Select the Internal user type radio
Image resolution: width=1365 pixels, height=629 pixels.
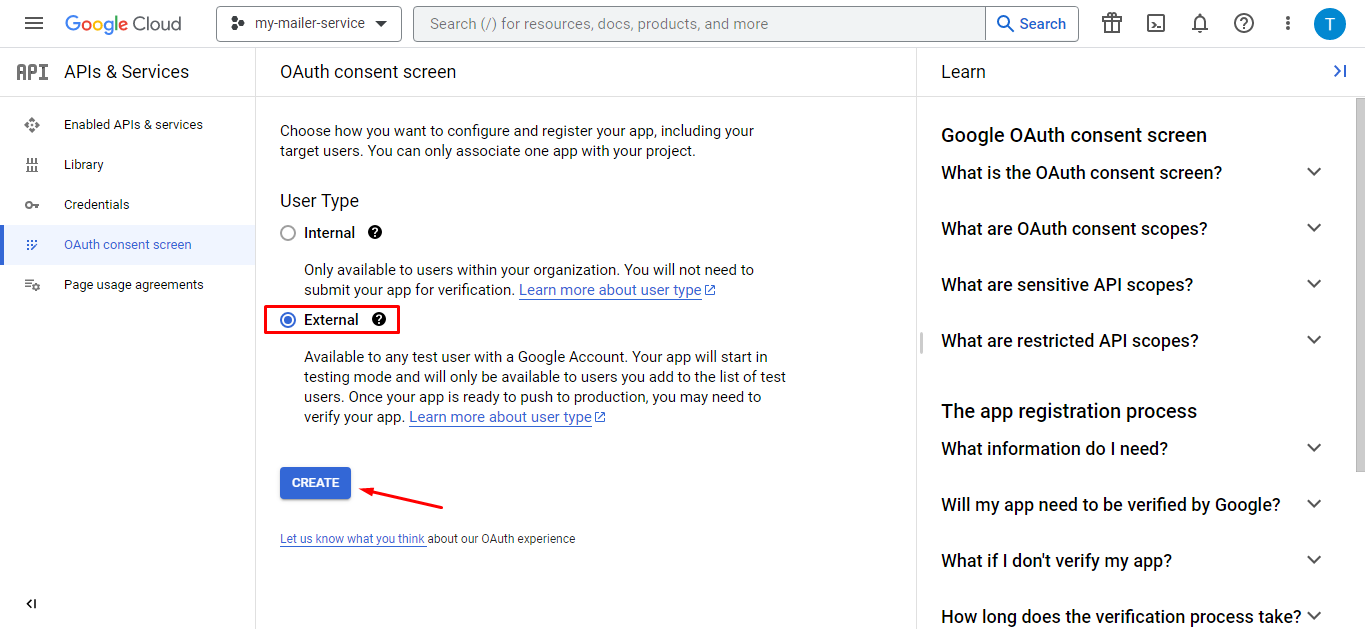point(288,232)
